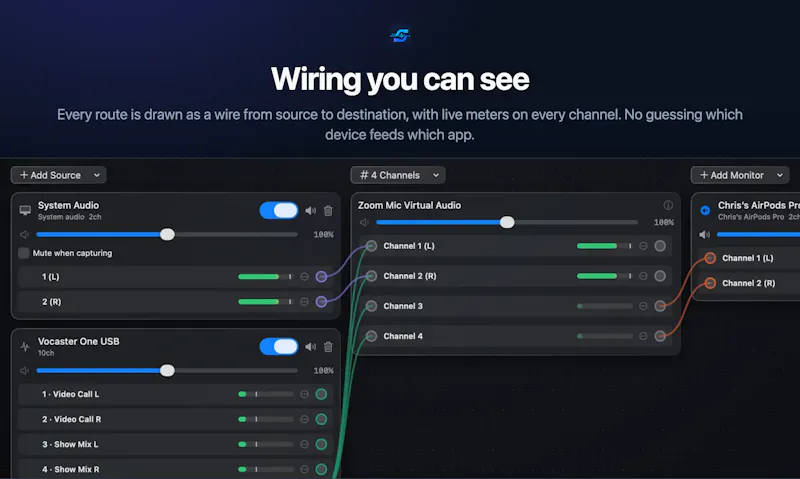Viewport: 800px width, 479px height.
Task: Toggle the System Audio source switch
Action: pos(279,210)
